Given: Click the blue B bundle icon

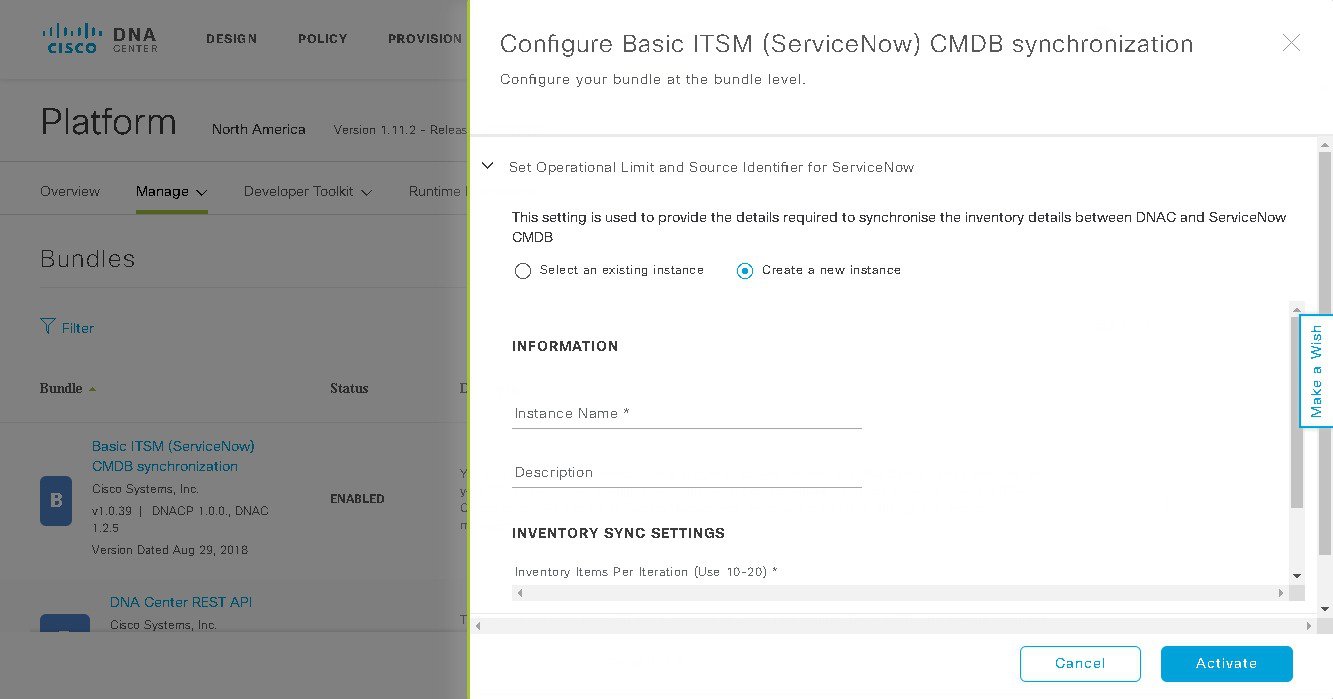Looking at the screenshot, I should 56,501.
